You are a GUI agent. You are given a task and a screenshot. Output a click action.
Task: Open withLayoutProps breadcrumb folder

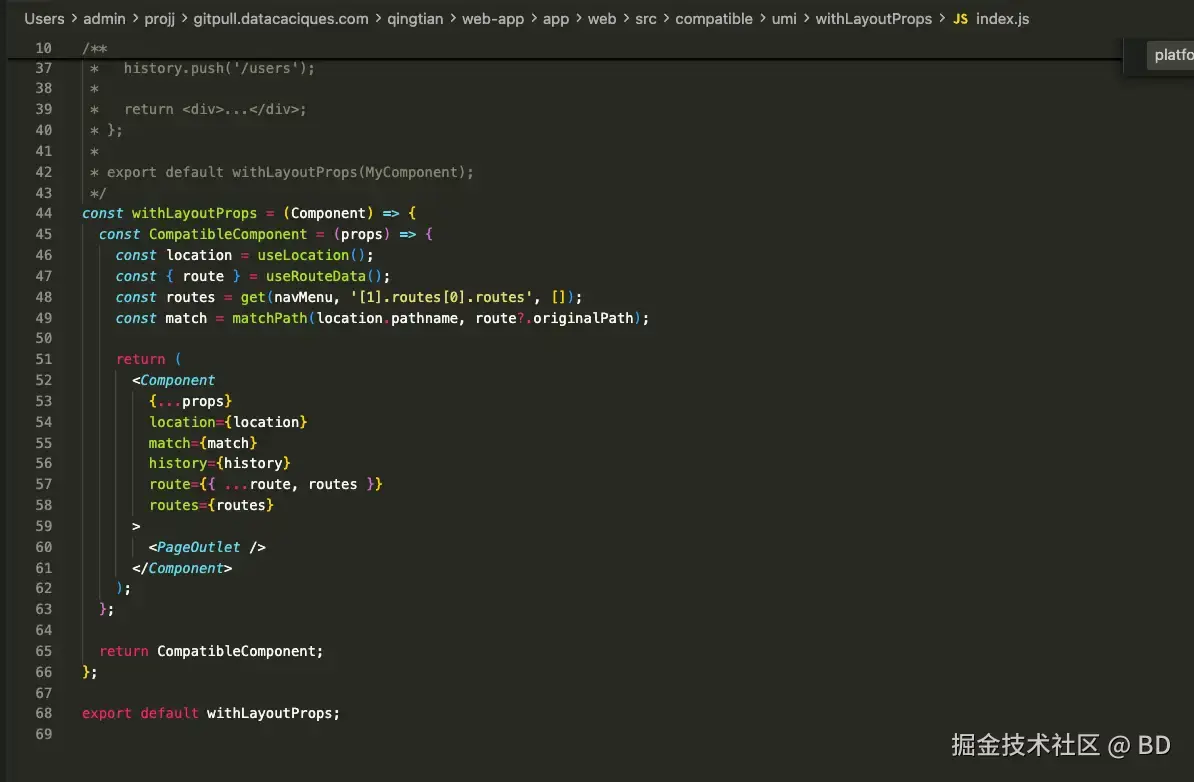[x=873, y=19]
